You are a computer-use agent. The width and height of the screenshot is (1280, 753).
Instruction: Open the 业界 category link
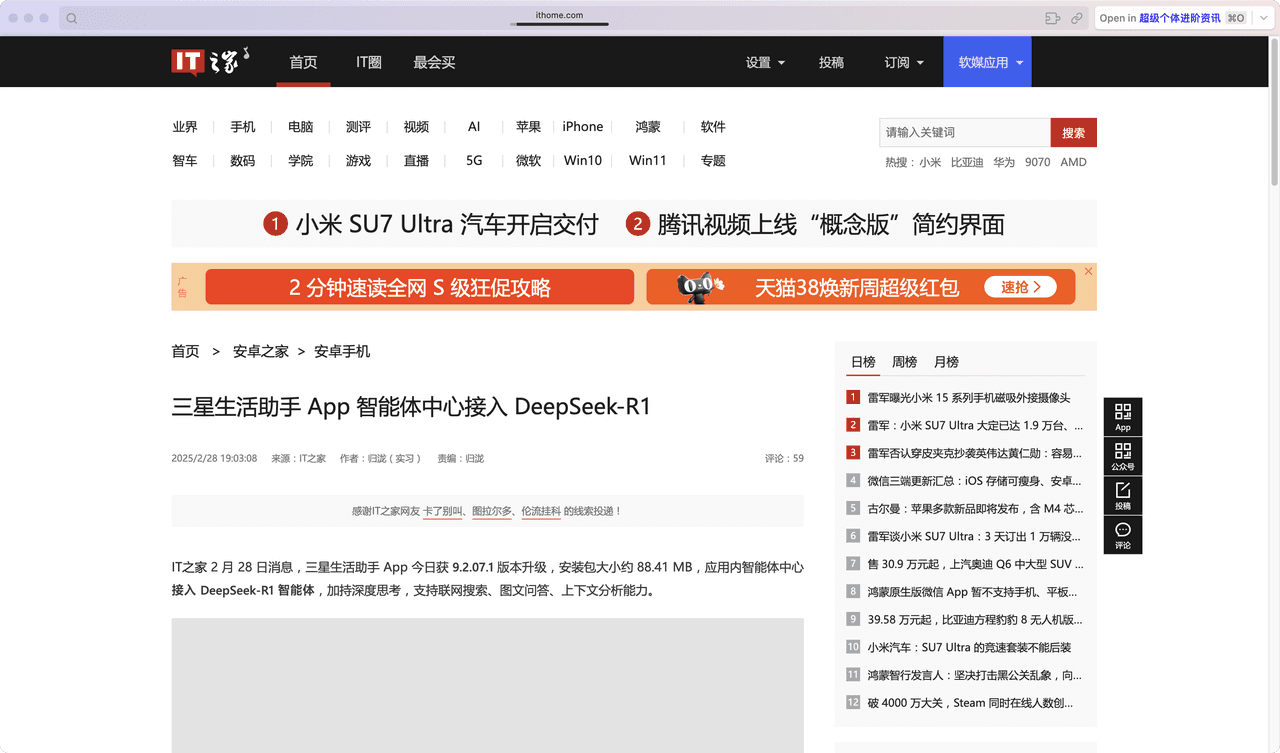(x=185, y=127)
